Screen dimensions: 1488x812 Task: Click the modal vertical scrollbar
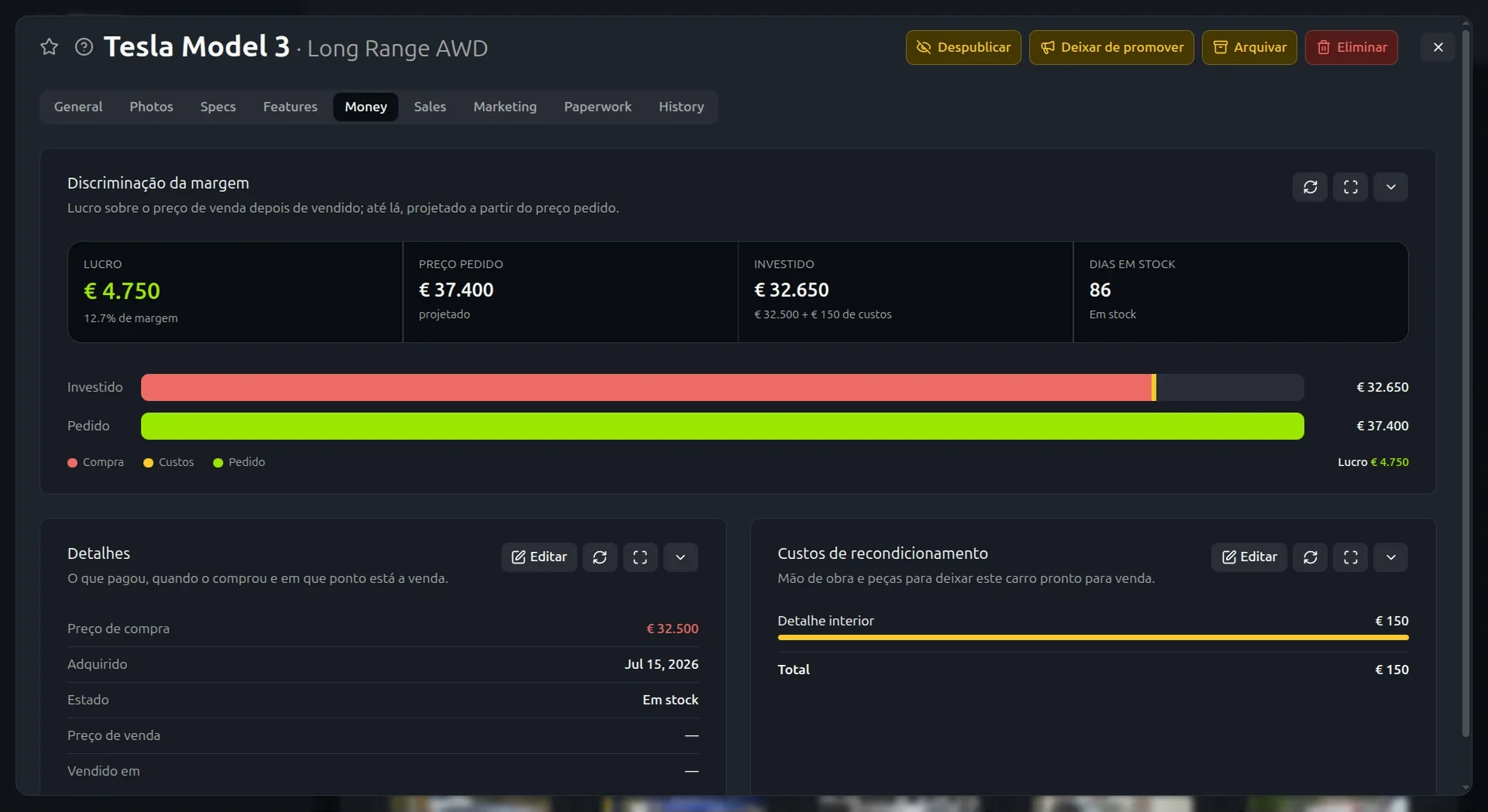[1465, 379]
